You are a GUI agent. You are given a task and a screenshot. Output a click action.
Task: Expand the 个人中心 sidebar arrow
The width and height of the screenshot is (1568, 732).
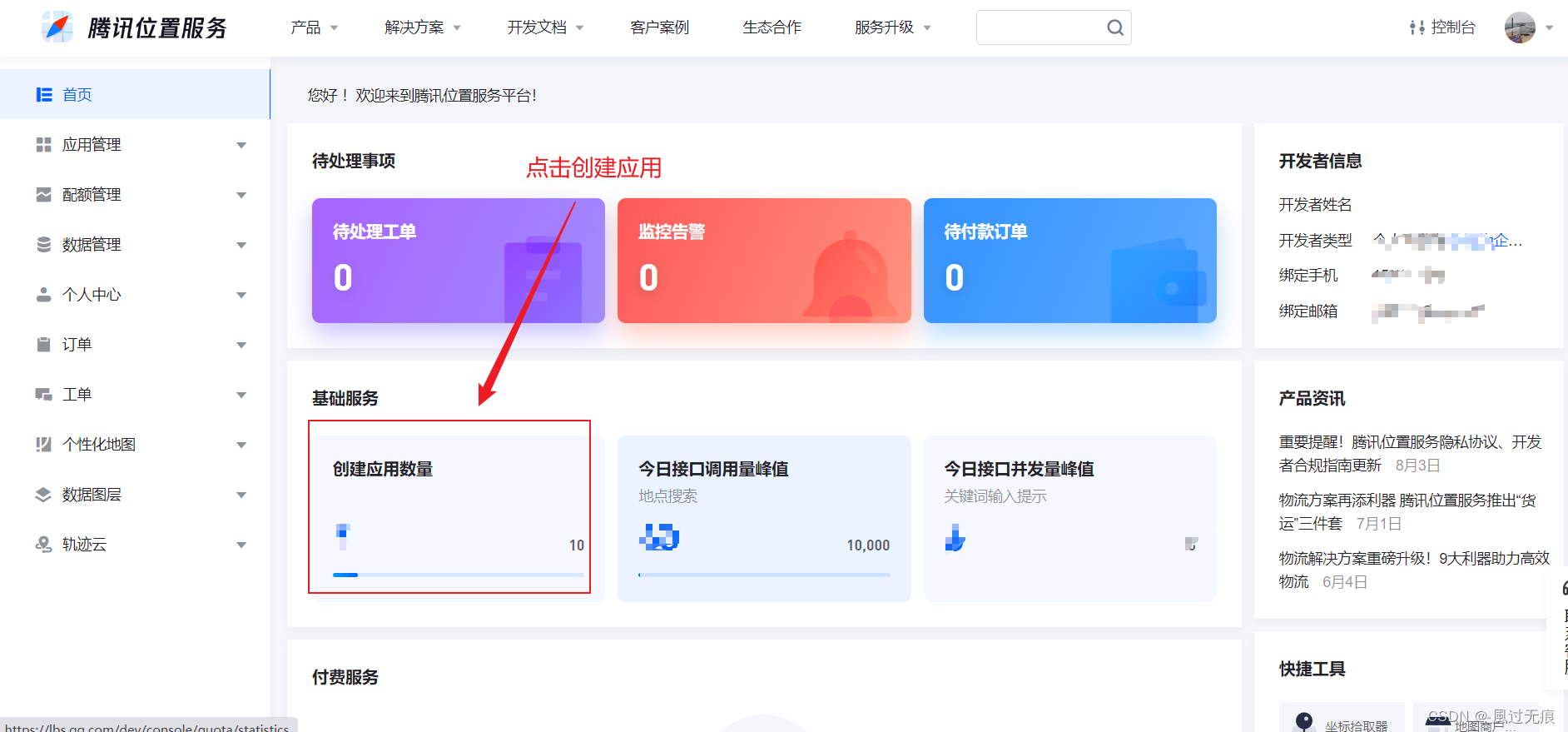coord(241,295)
